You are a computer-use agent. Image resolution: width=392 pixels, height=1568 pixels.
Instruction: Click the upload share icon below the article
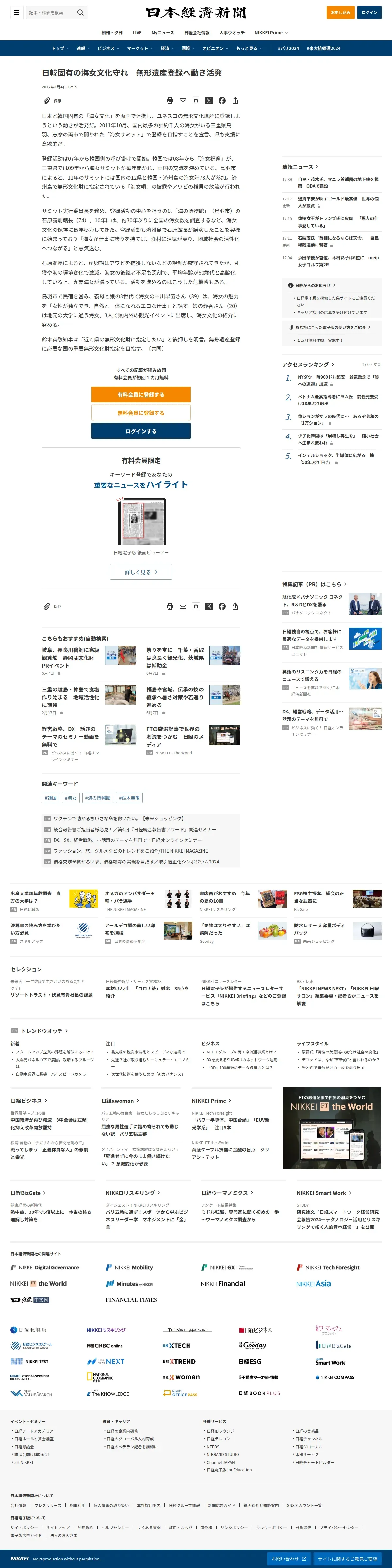[x=235, y=606]
